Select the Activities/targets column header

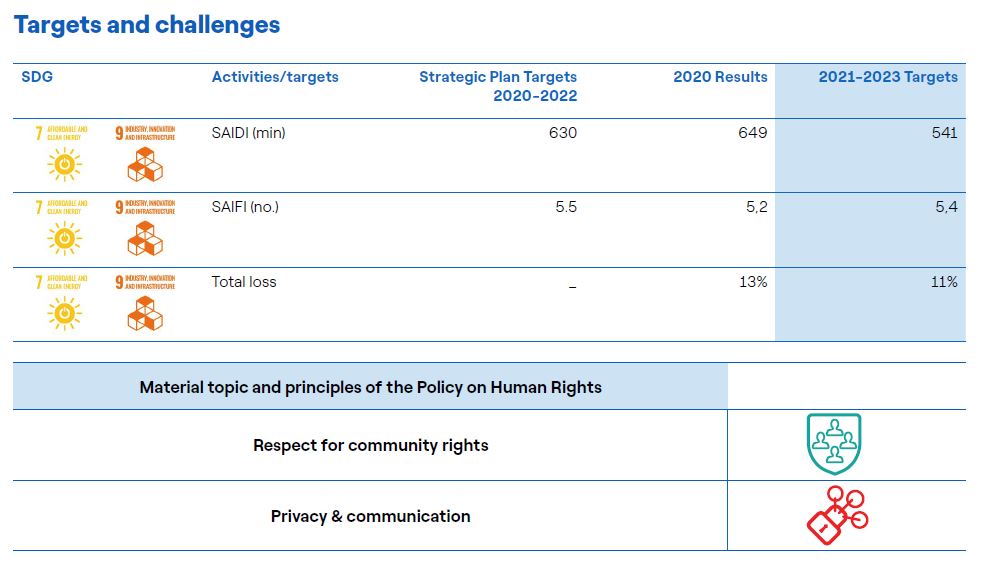[x=275, y=77]
